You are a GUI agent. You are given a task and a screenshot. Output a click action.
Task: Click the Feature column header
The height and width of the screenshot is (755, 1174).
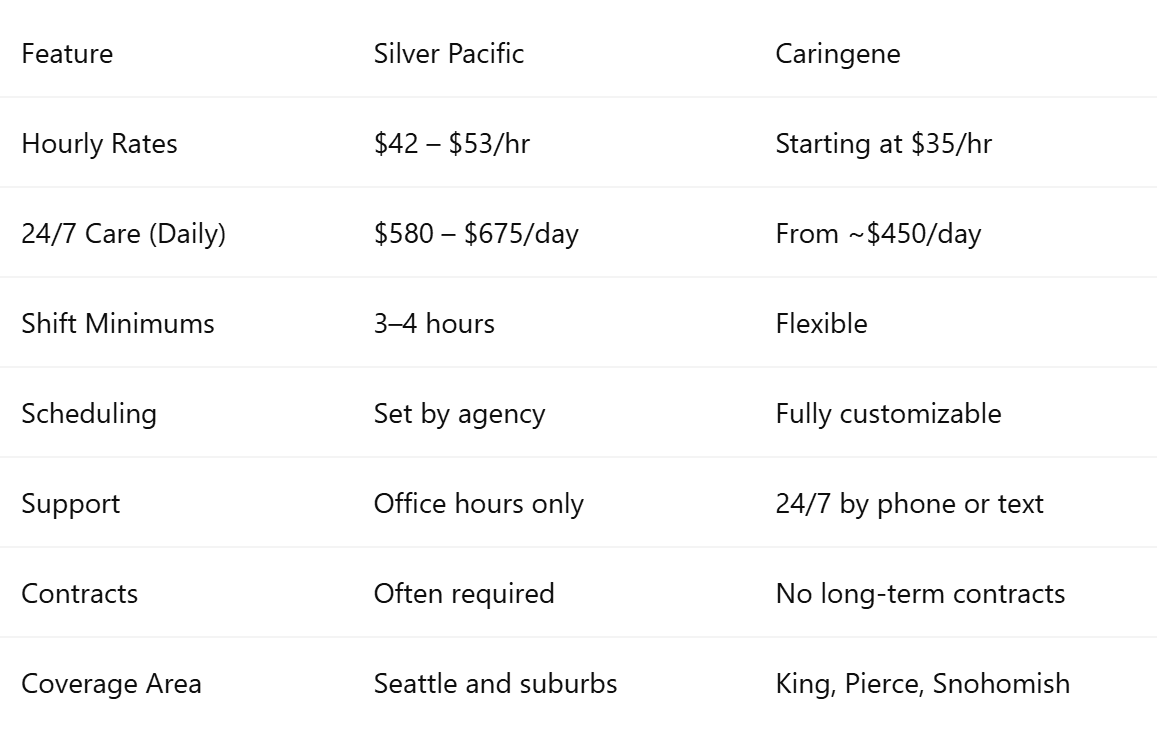[67, 54]
